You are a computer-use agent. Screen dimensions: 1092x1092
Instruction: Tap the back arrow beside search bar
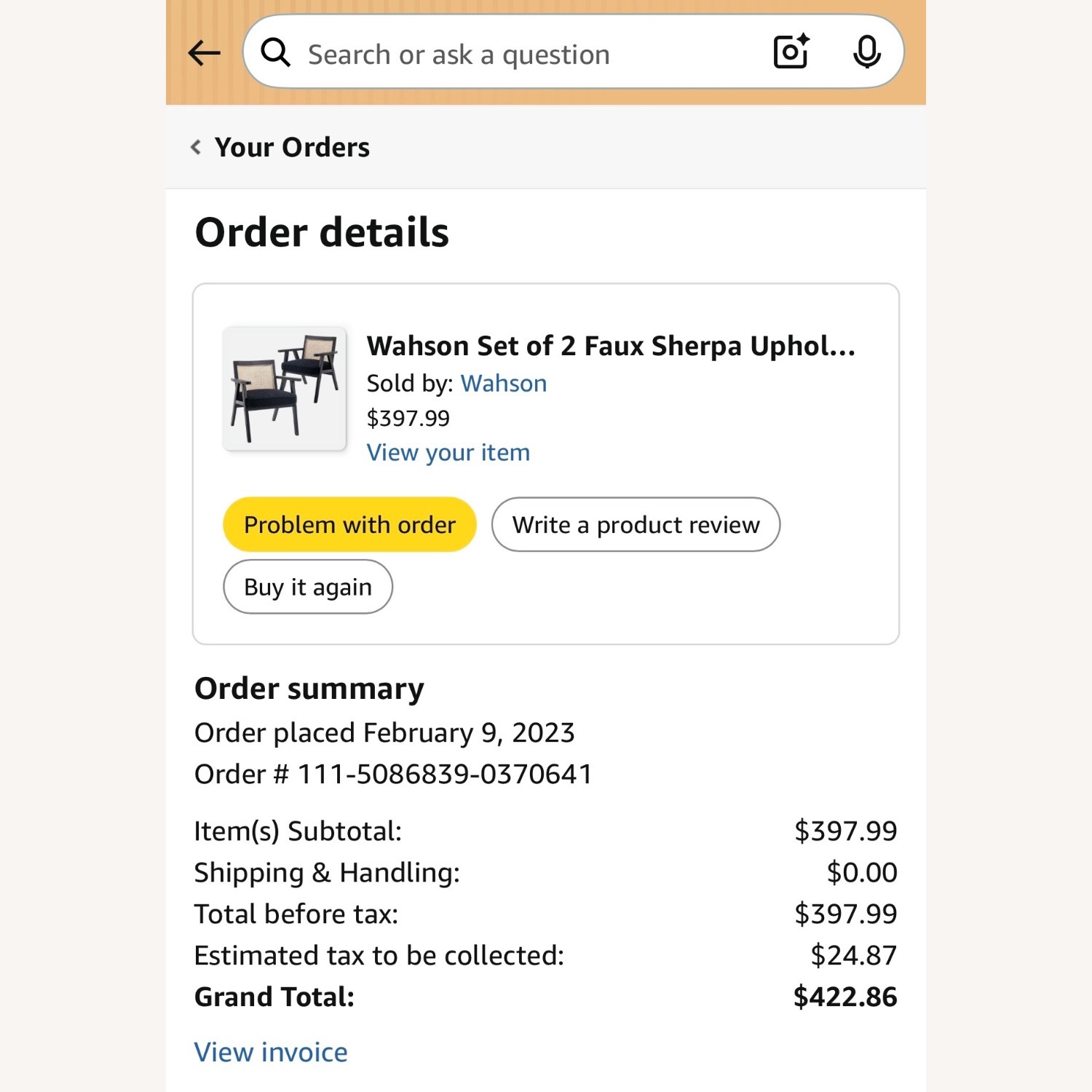pyautogui.click(x=204, y=53)
